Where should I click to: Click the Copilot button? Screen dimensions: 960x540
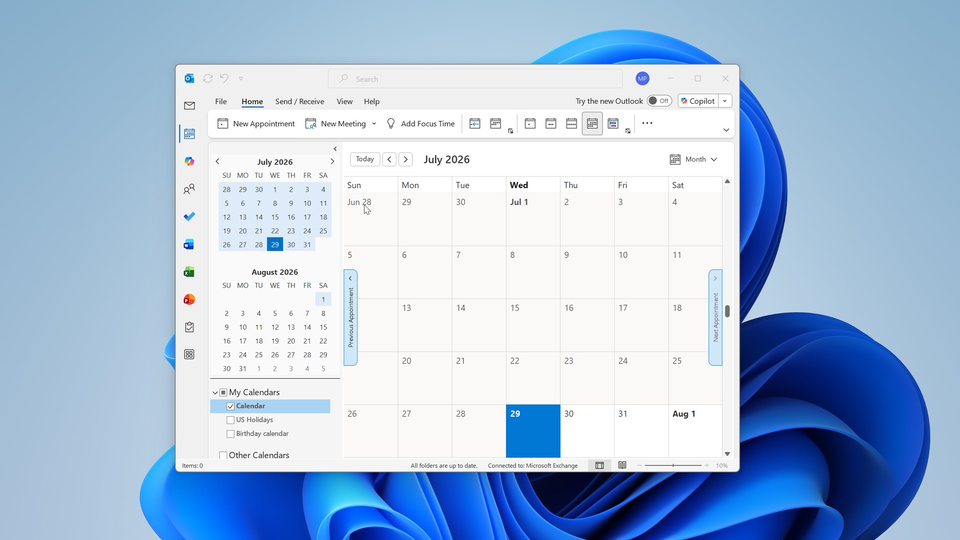(x=698, y=101)
